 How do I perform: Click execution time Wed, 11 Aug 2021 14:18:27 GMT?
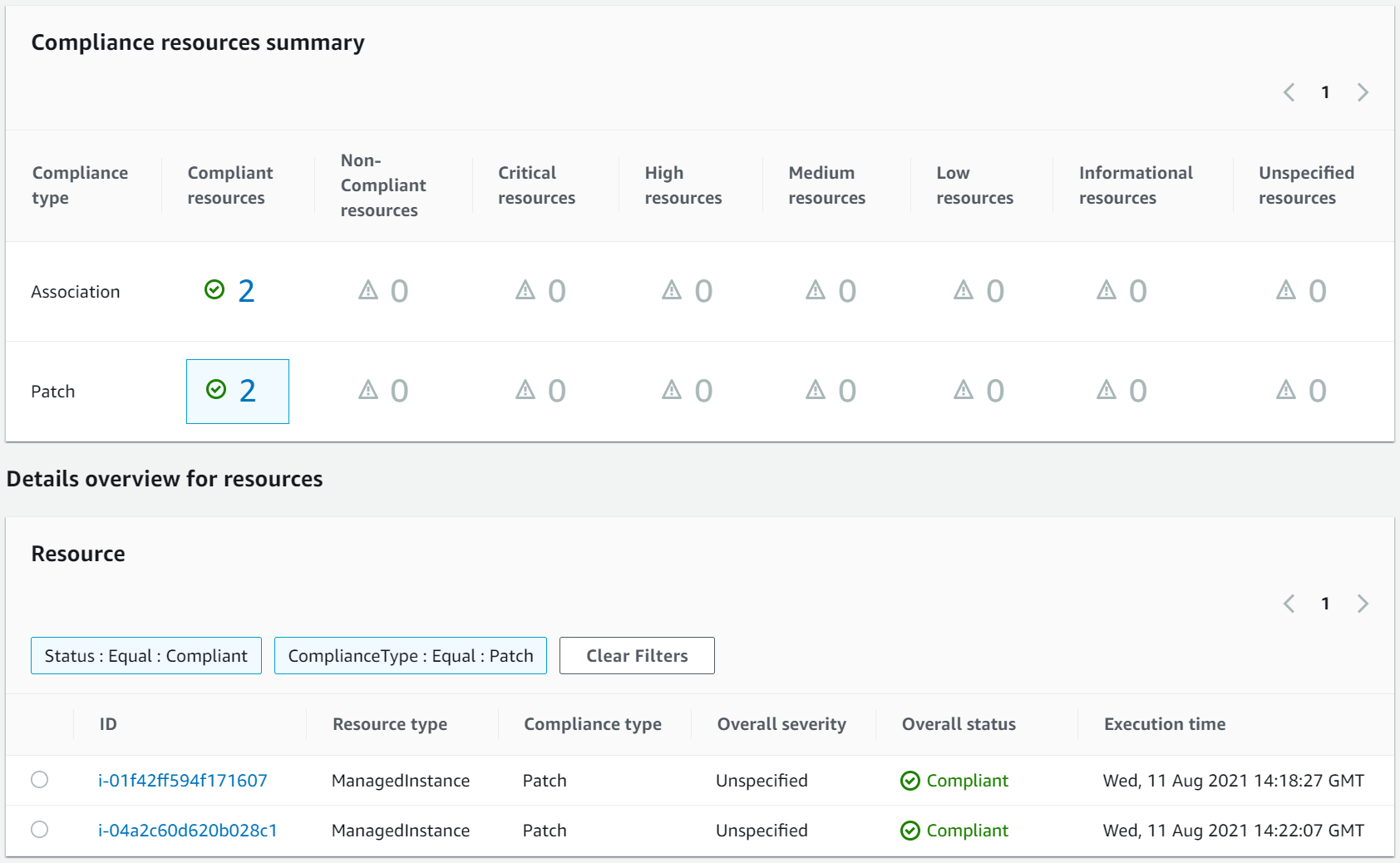coord(1233,781)
